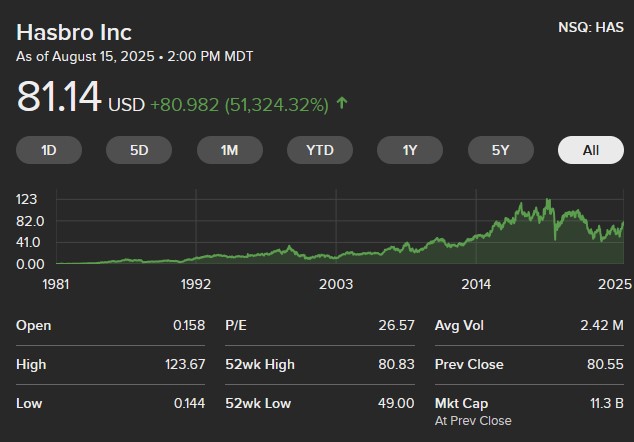Select the YTD range button
Viewport: 634px width, 442px height.
pos(320,150)
